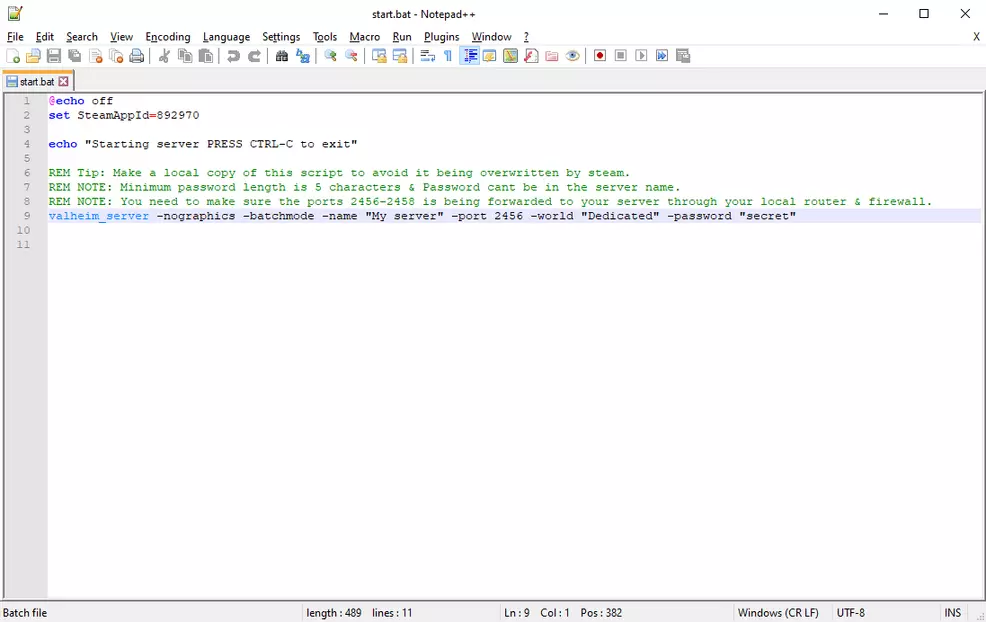Viewport: 986px width, 622px height.
Task: Open the Function List icon
Action: tap(531, 56)
